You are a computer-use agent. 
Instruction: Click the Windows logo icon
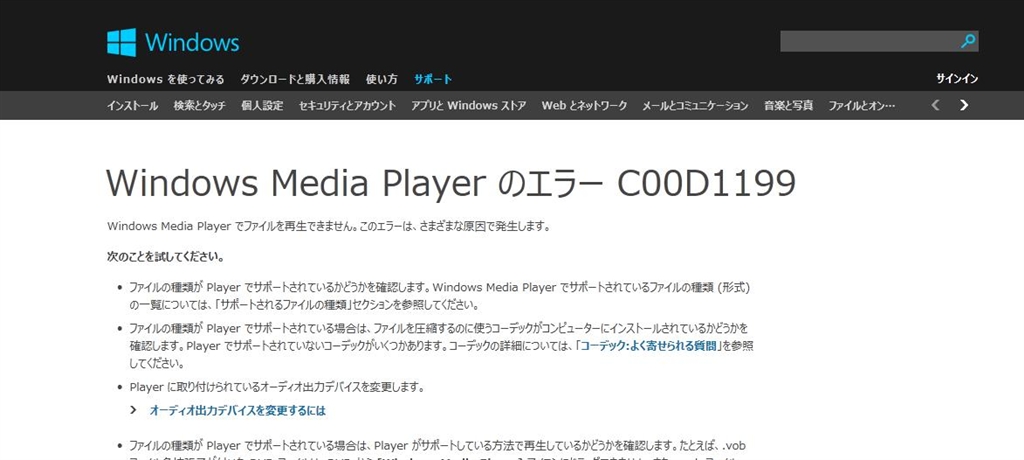(x=121, y=42)
